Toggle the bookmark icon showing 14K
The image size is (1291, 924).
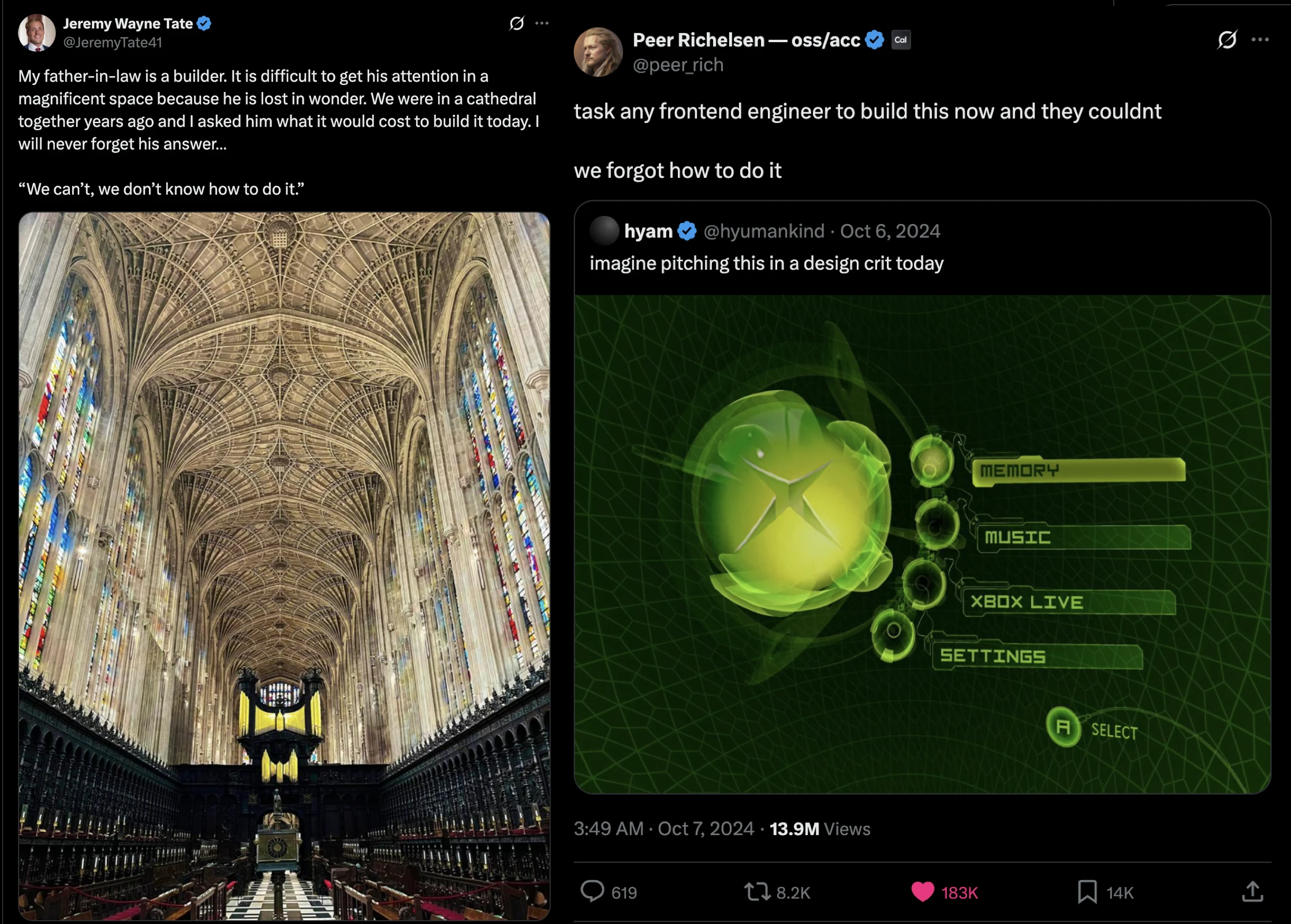click(x=1087, y=892)
